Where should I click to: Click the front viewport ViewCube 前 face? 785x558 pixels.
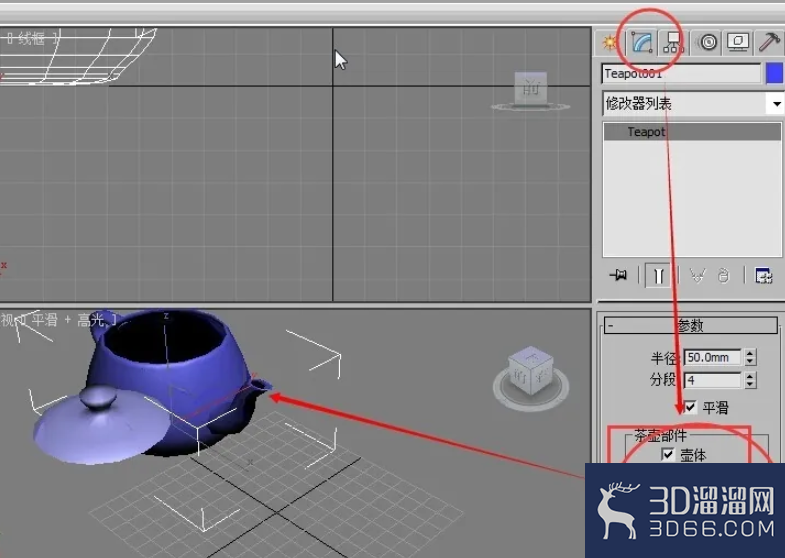[530, 88]
